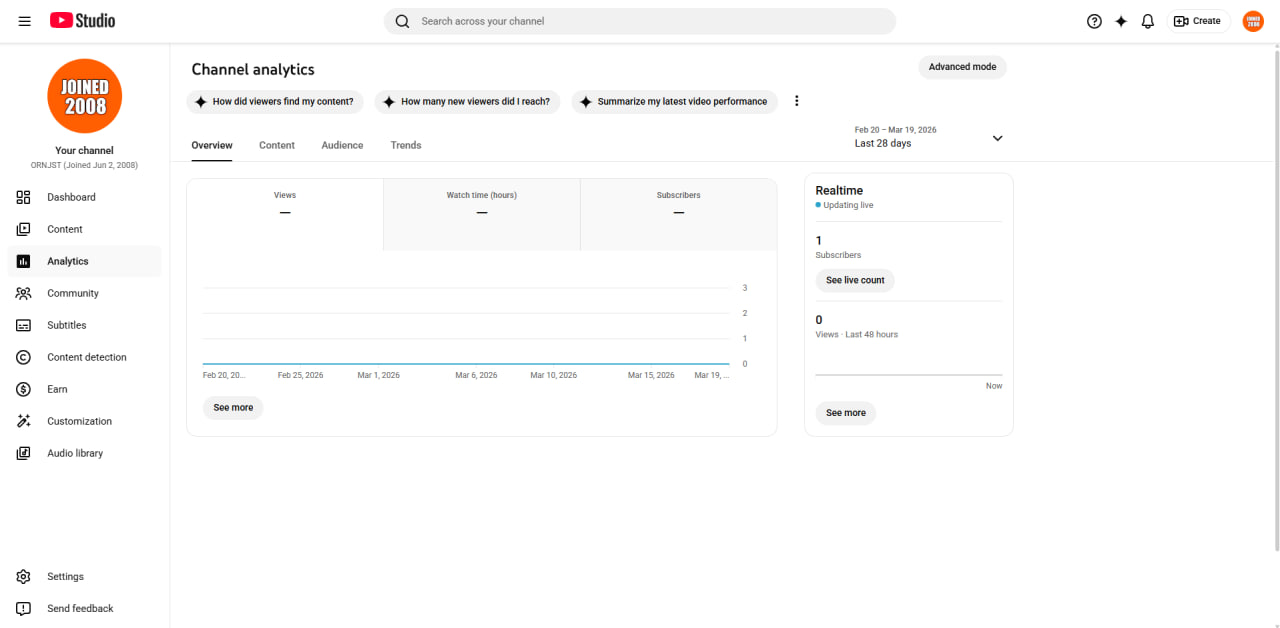Viewport: 1280px width, 628px height.
Task: Click the Audio library icon
Action: pos(24,453)
